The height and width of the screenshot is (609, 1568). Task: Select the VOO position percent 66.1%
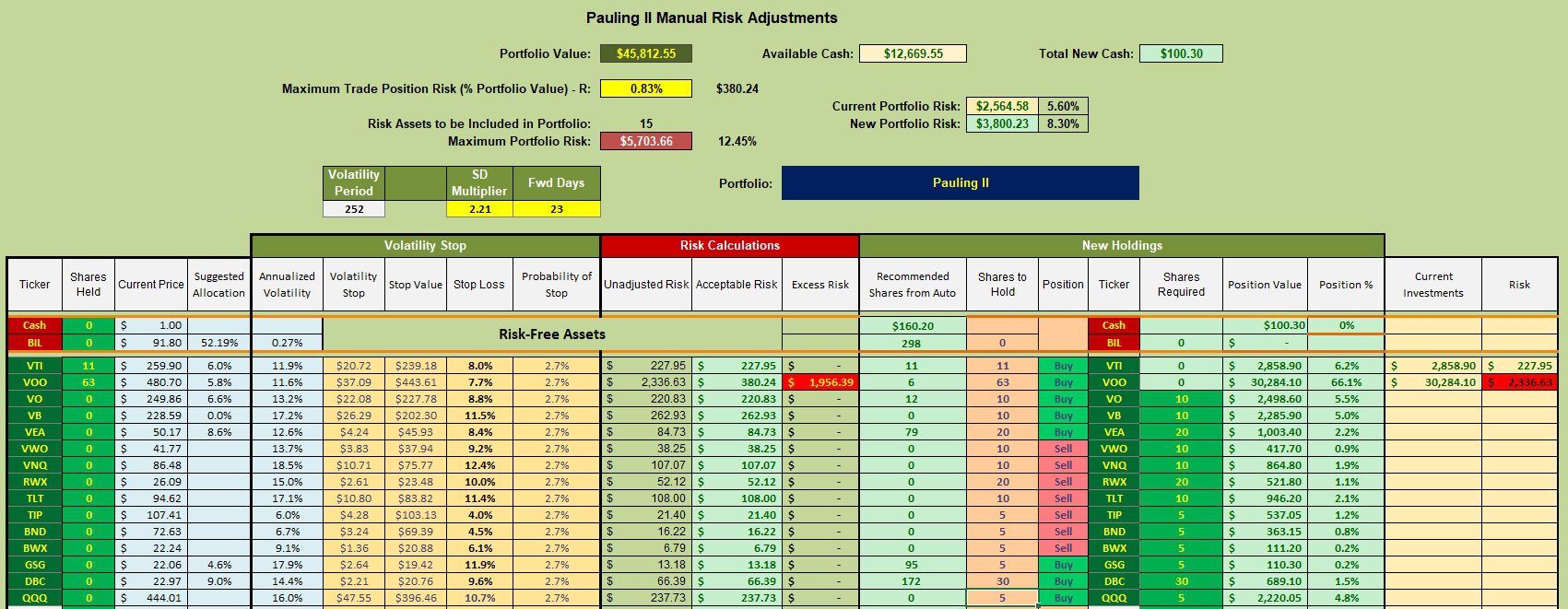[x=1346, y=382]
